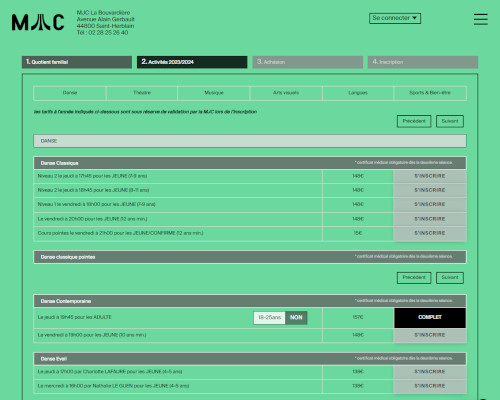Image resolution: width=500 pixels, height=400 pixels.
Task: Open the Se connecter dropdown
Action: click(x=395, y=18)
